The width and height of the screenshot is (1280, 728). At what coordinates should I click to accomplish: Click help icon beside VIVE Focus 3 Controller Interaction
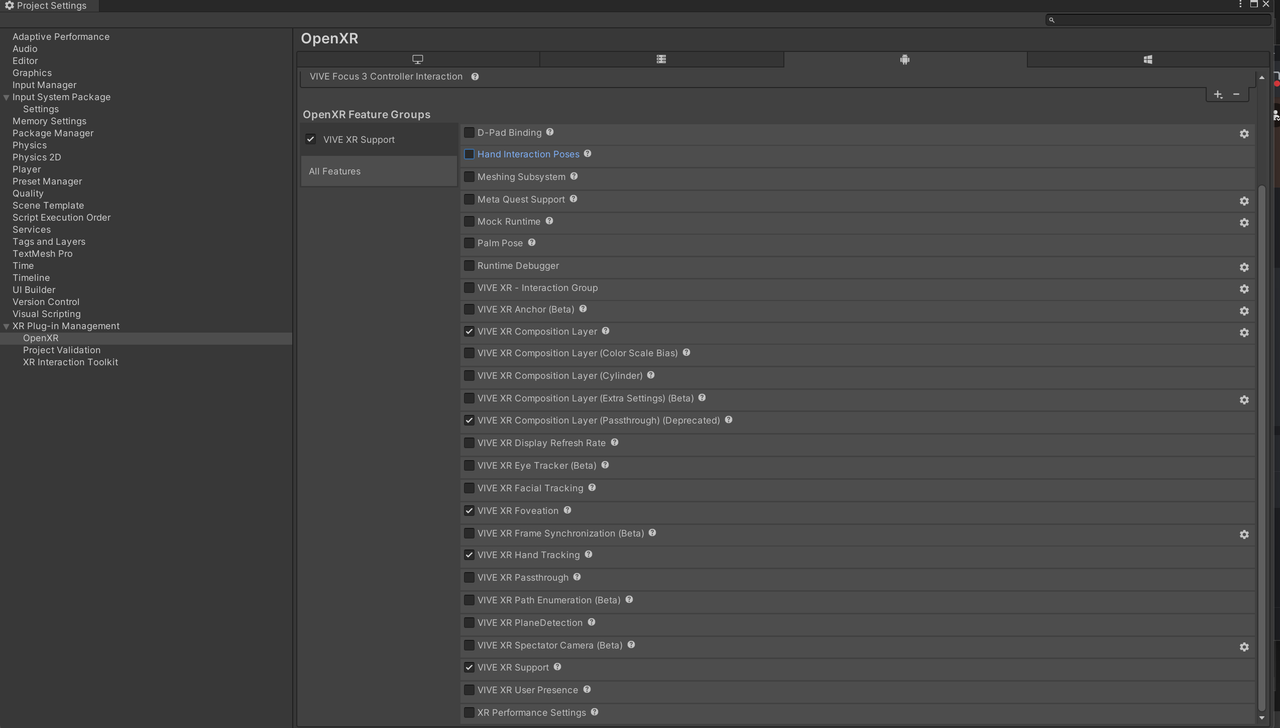point(474,76)
